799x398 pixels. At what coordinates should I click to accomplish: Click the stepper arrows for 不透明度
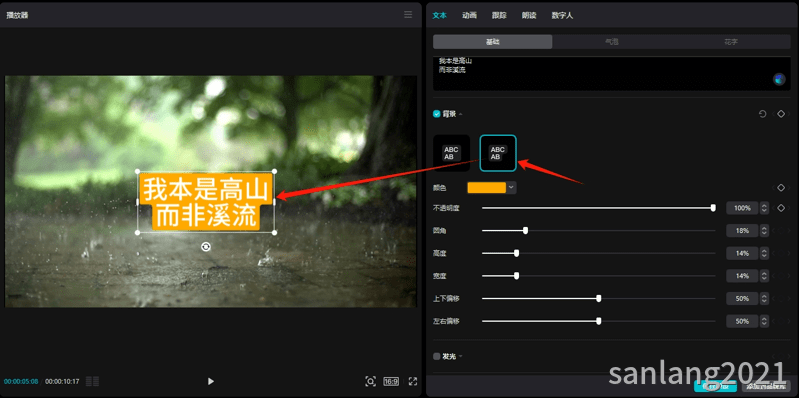(764, 208)
